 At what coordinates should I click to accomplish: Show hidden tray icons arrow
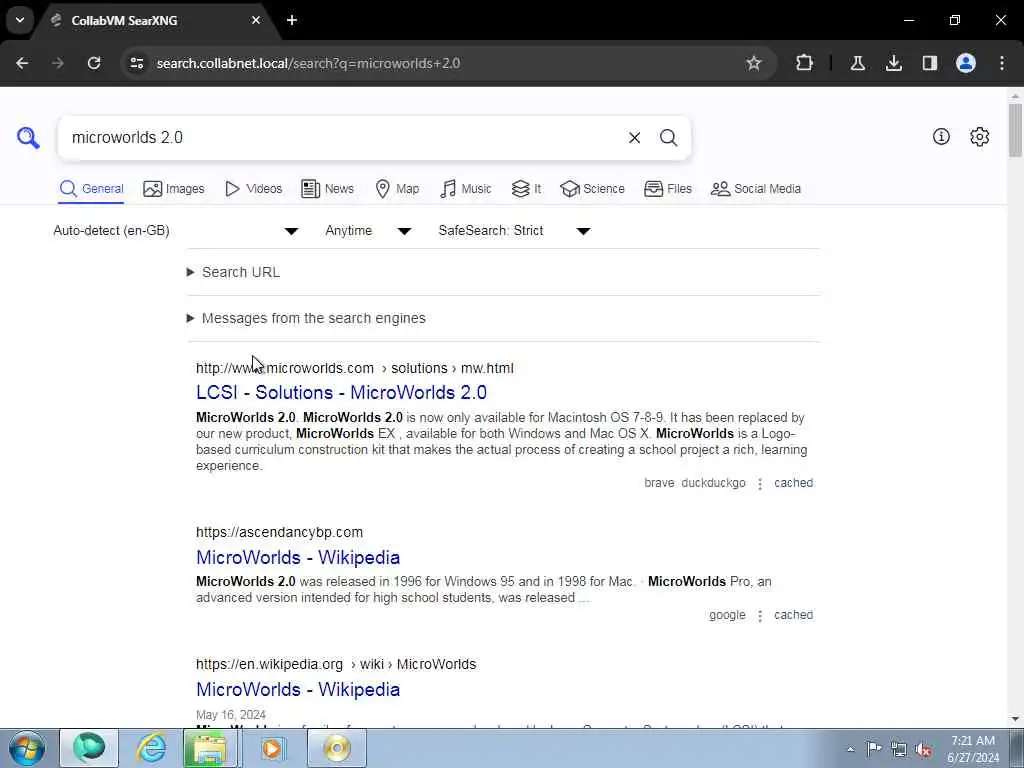click(850, 749)
